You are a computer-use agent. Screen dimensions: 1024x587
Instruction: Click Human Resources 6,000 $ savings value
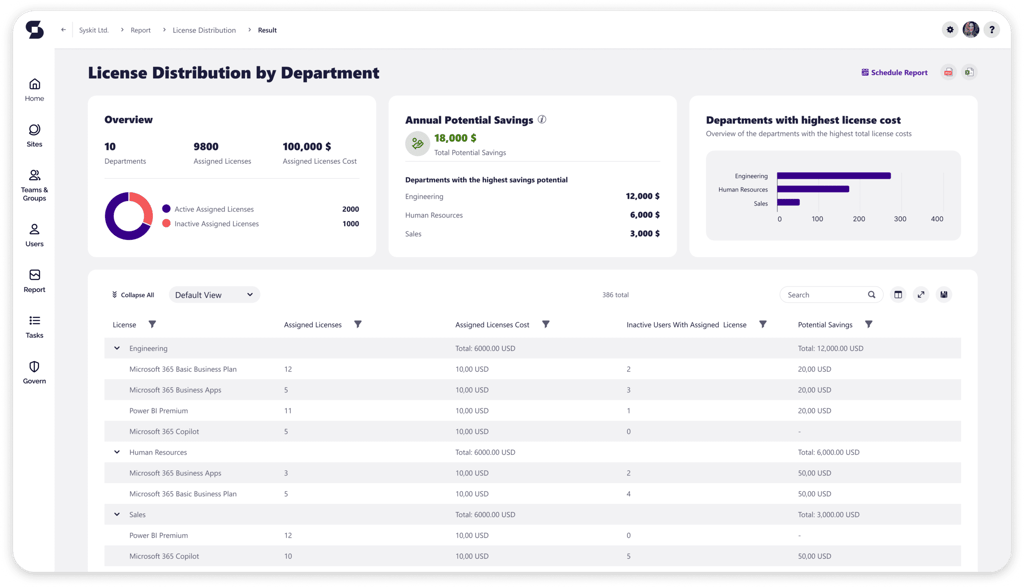click(645, 215)
